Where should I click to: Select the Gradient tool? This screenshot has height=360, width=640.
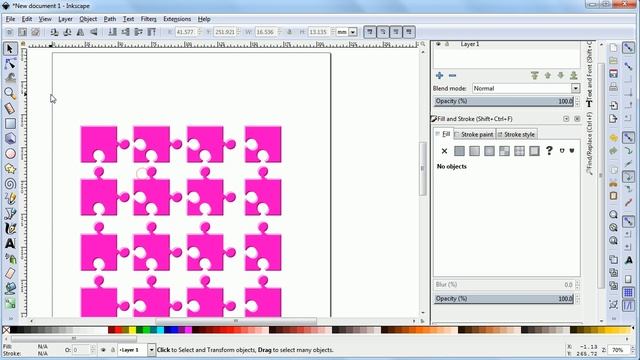10,303
